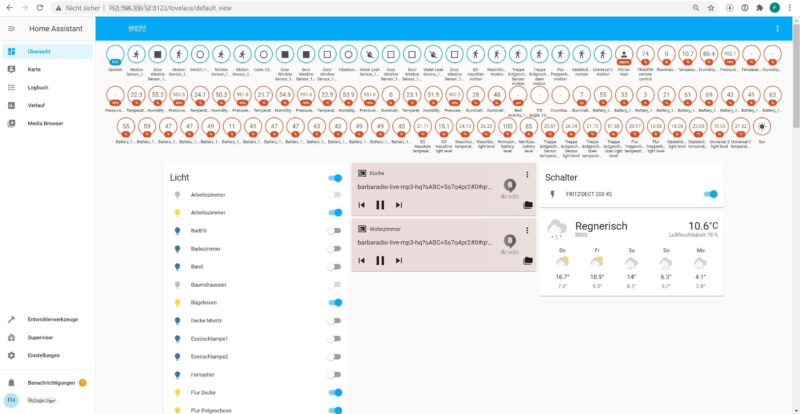
Task: Click the Fernseher light bulb icon
Action: pos(179,375)
